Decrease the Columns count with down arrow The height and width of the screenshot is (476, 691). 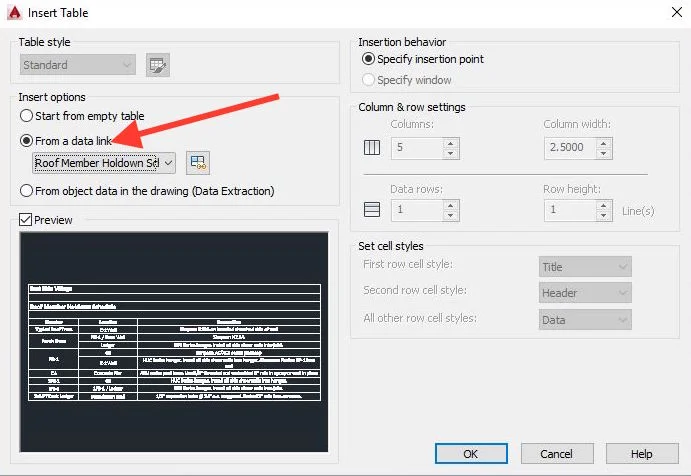[450, 153]
